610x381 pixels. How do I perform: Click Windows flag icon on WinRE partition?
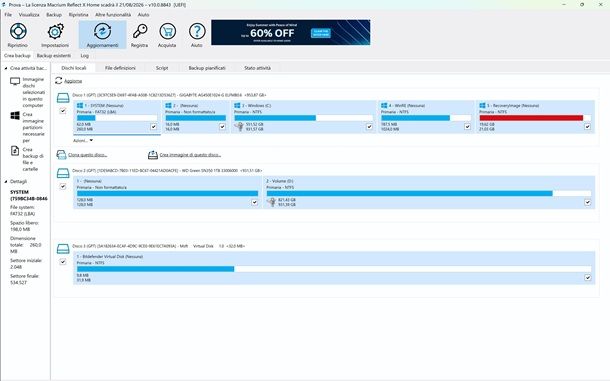click(384, 105)
